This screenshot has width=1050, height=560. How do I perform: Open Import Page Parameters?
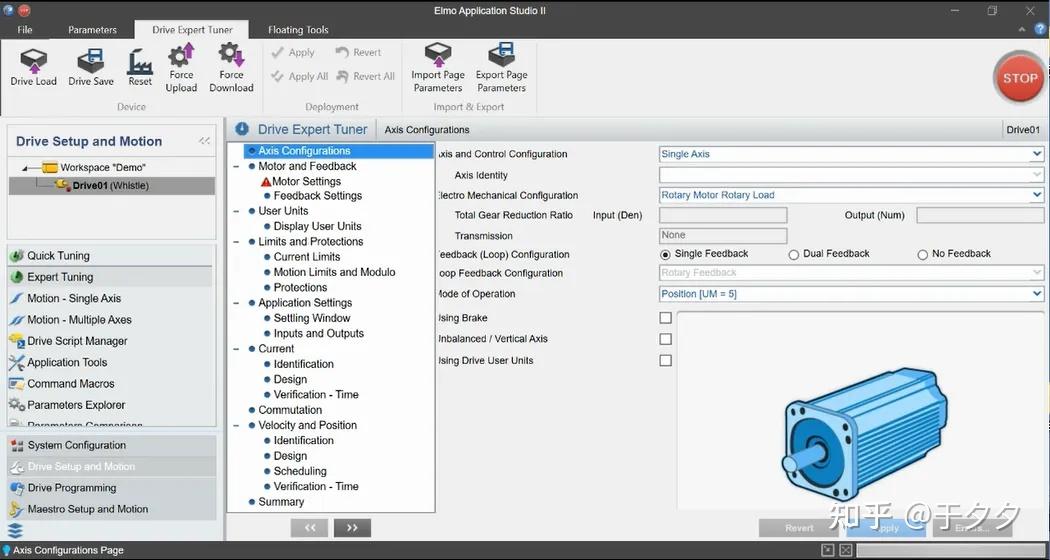pos(438,68)
